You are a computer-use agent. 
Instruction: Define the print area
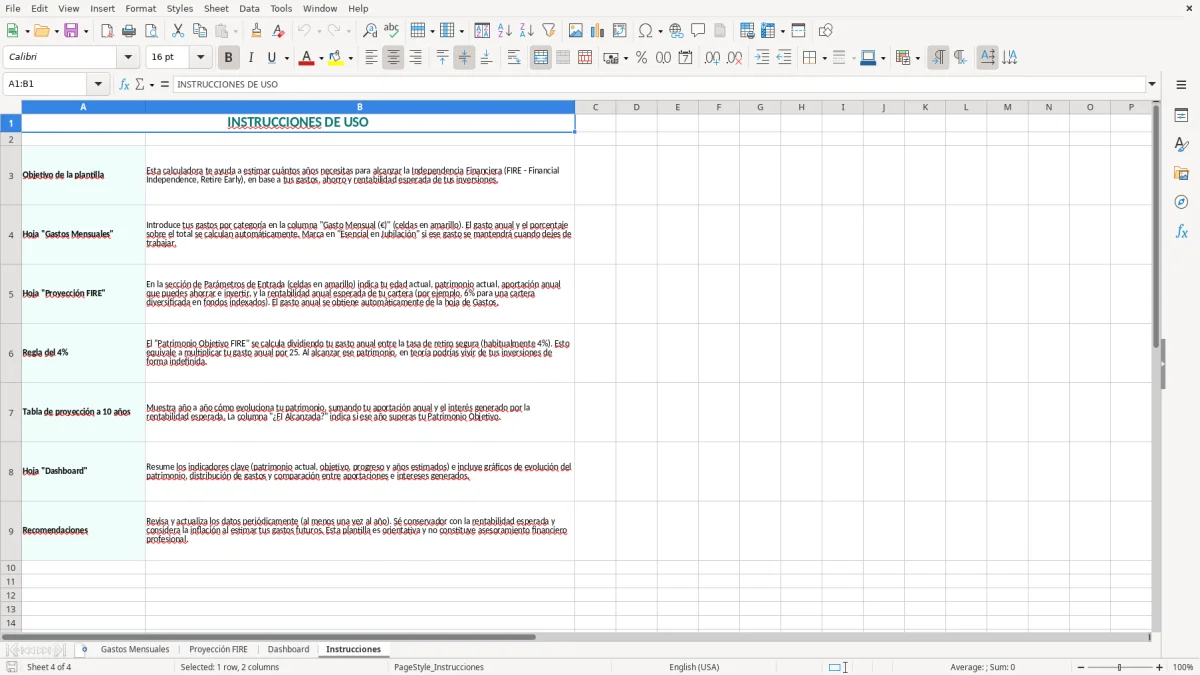(x=747, y=31)
